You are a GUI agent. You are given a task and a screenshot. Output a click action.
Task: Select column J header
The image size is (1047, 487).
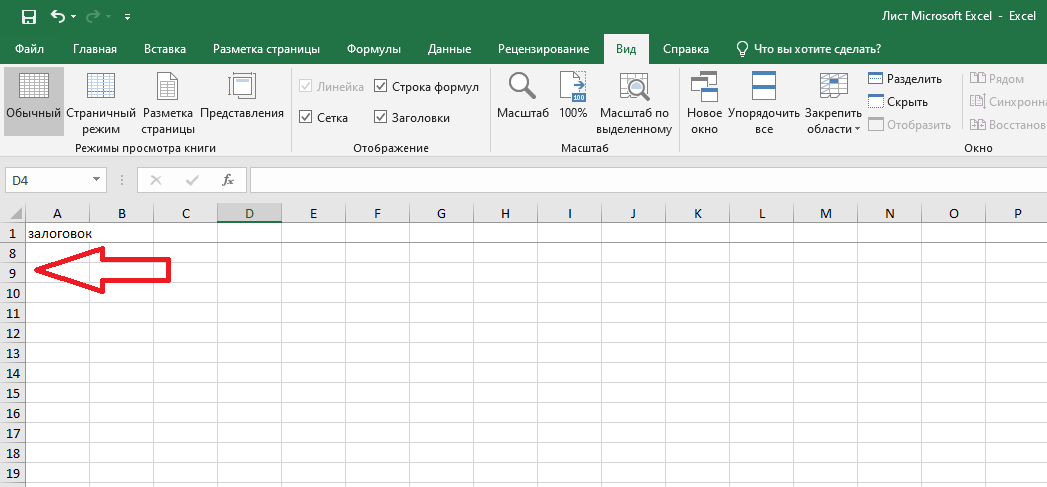633,214
